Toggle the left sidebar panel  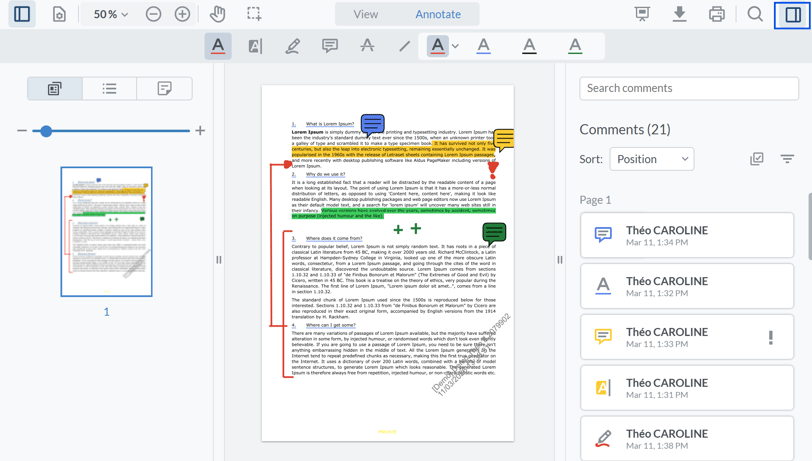pos(22,15)
